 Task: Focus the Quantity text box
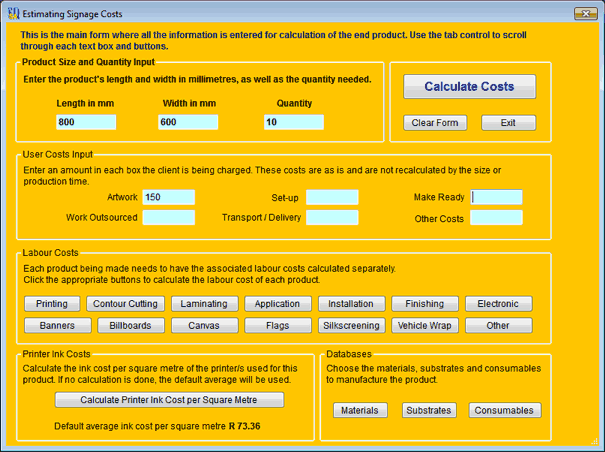pos(294,122)
